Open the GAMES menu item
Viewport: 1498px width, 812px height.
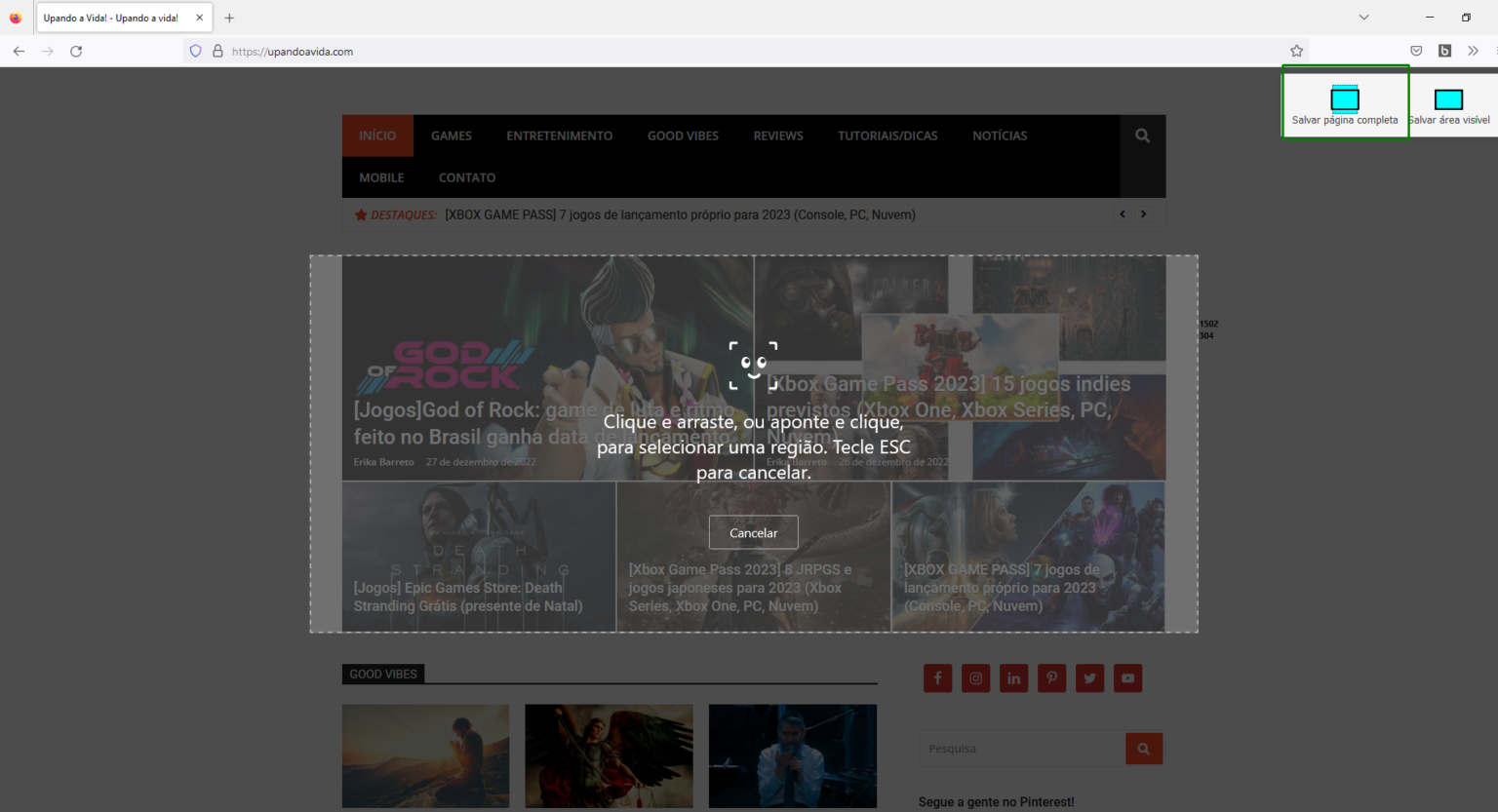click(451, 135)
